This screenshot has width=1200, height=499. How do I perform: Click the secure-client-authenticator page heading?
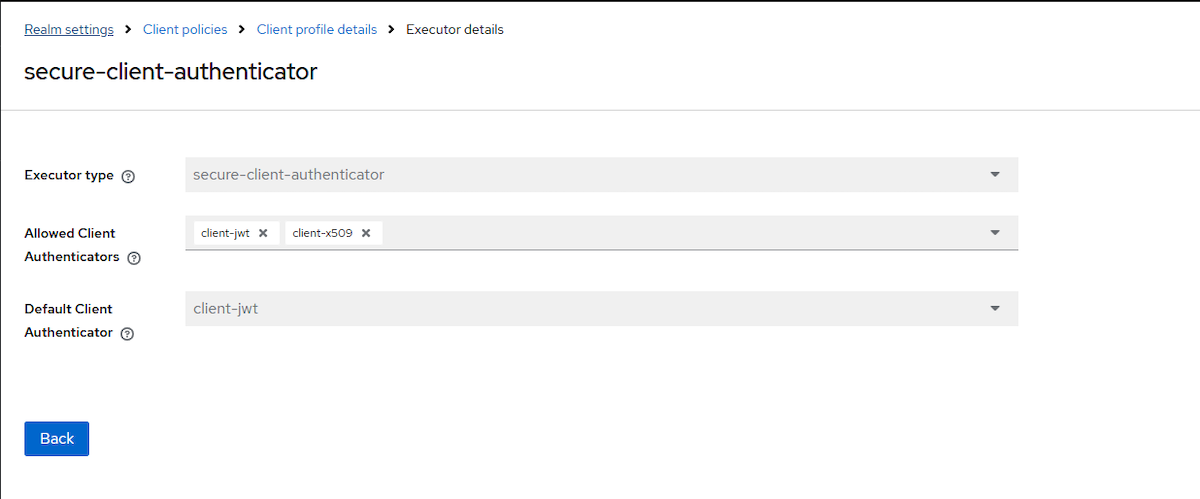(x=171, y=72)
